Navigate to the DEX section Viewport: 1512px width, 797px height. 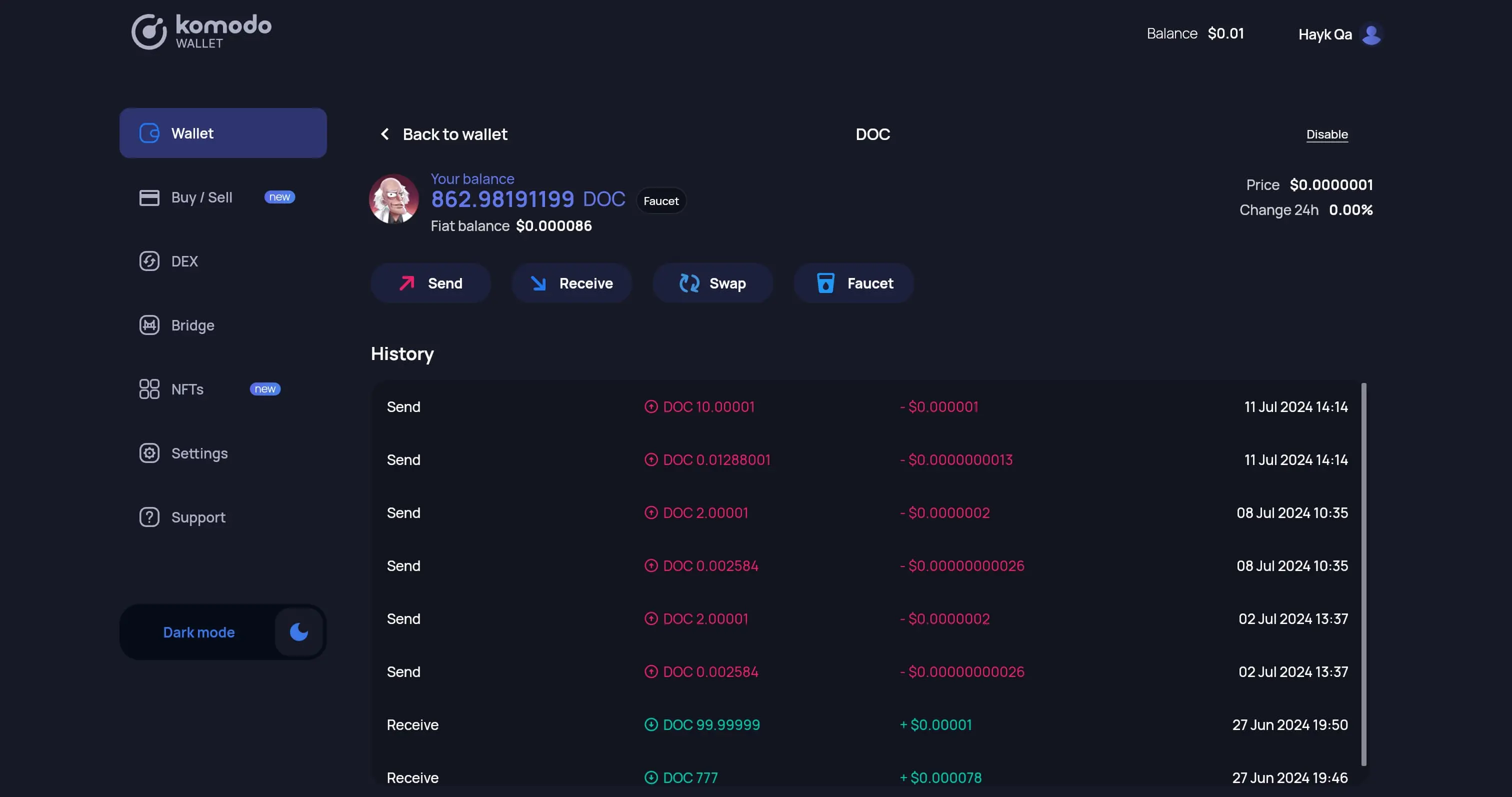click(184, 261)
